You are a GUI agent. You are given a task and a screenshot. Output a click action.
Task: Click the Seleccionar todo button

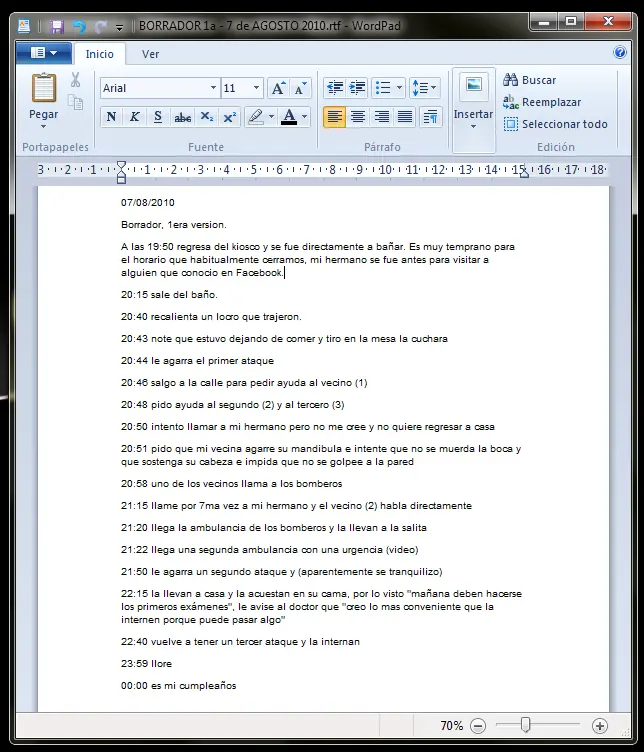click(555, 124)
